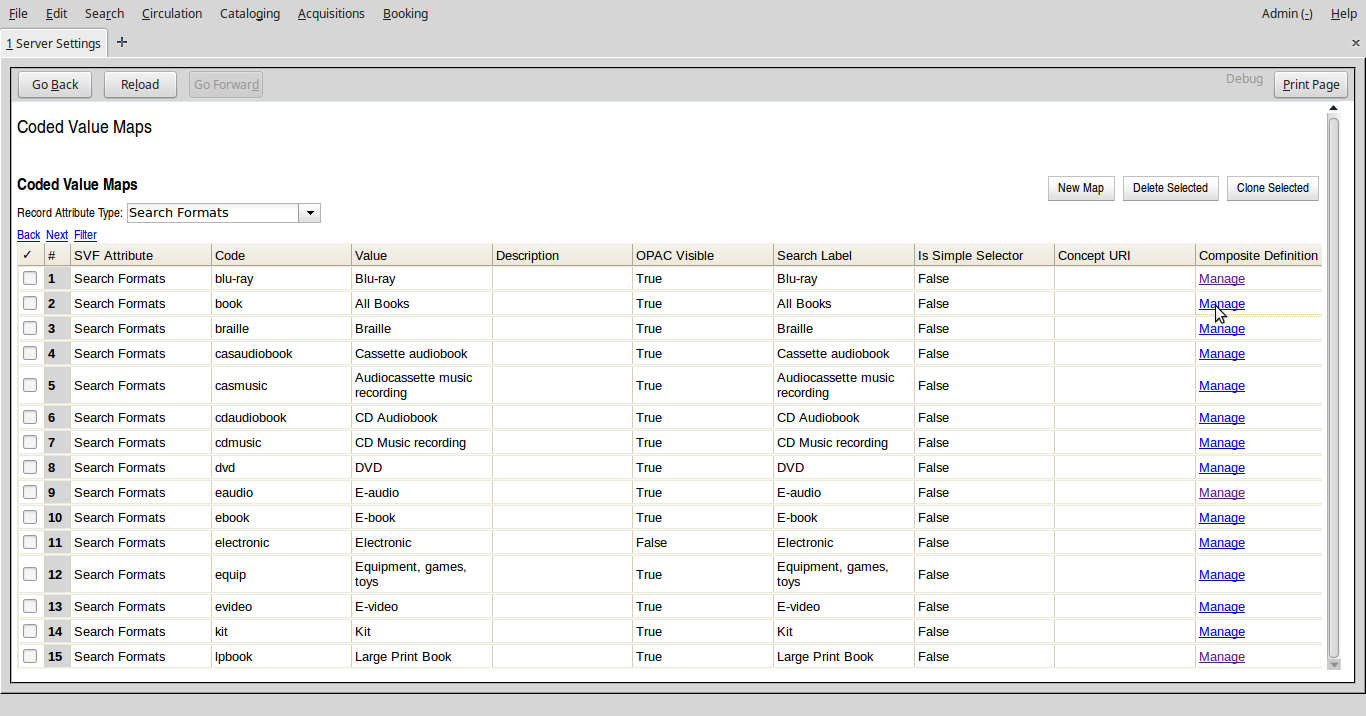This screenshot has width=1366, height=716.
Task: Click the vertical scrollbar thumb
Action: click(1333, 386)
